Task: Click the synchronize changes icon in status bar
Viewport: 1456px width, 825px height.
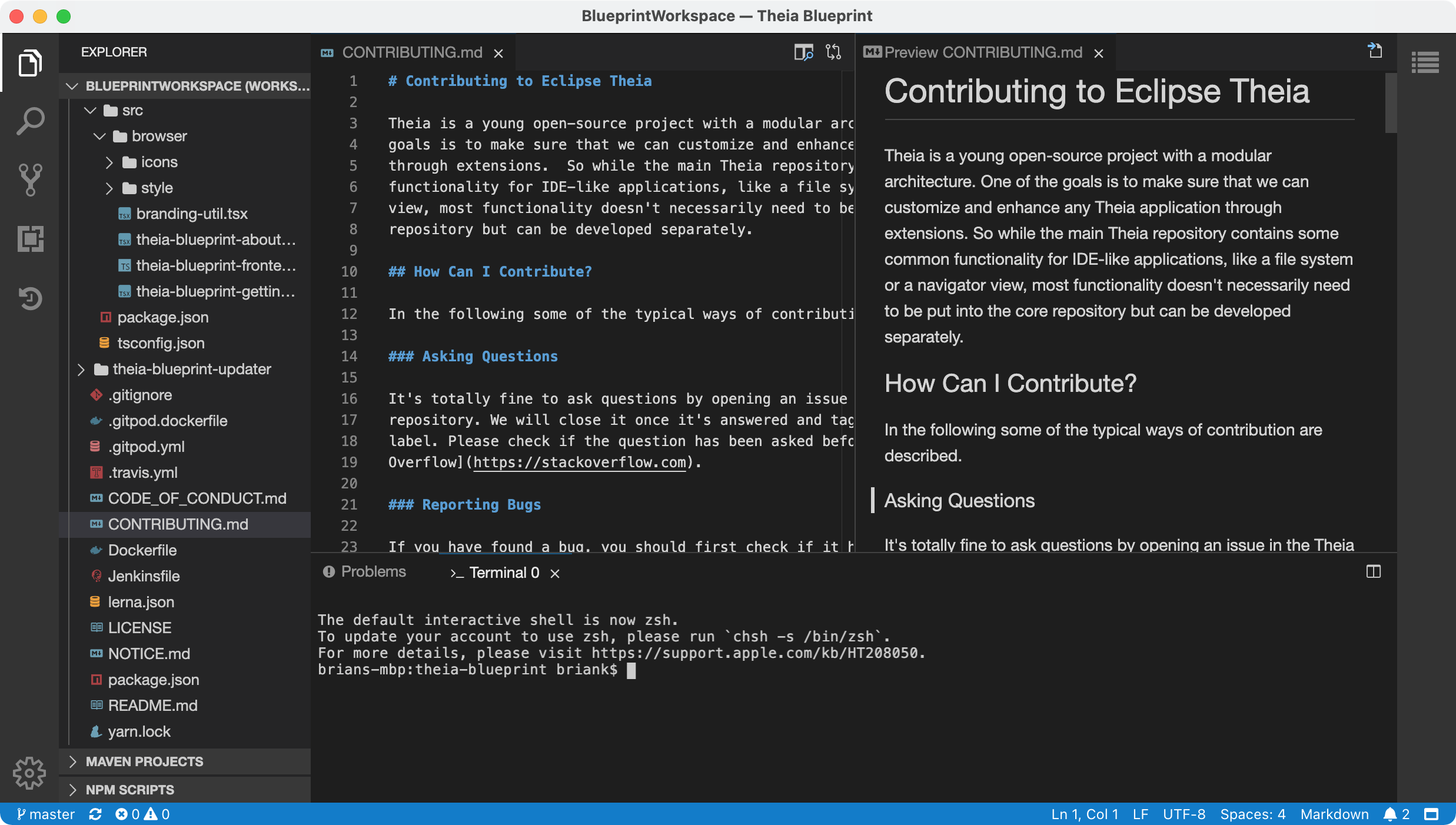Action: [95, 814]
